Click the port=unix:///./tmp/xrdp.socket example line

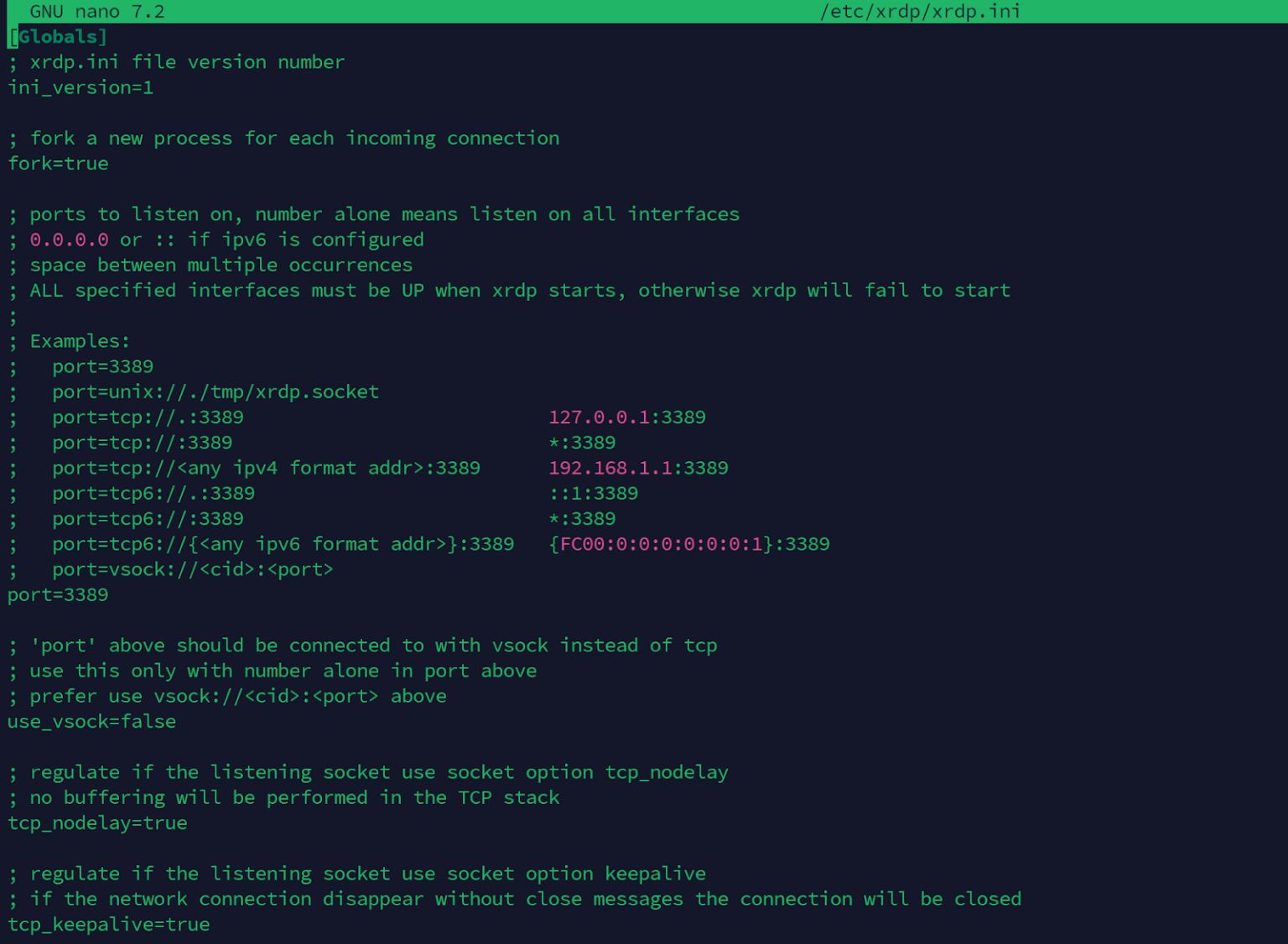click(x=215, y=392)
